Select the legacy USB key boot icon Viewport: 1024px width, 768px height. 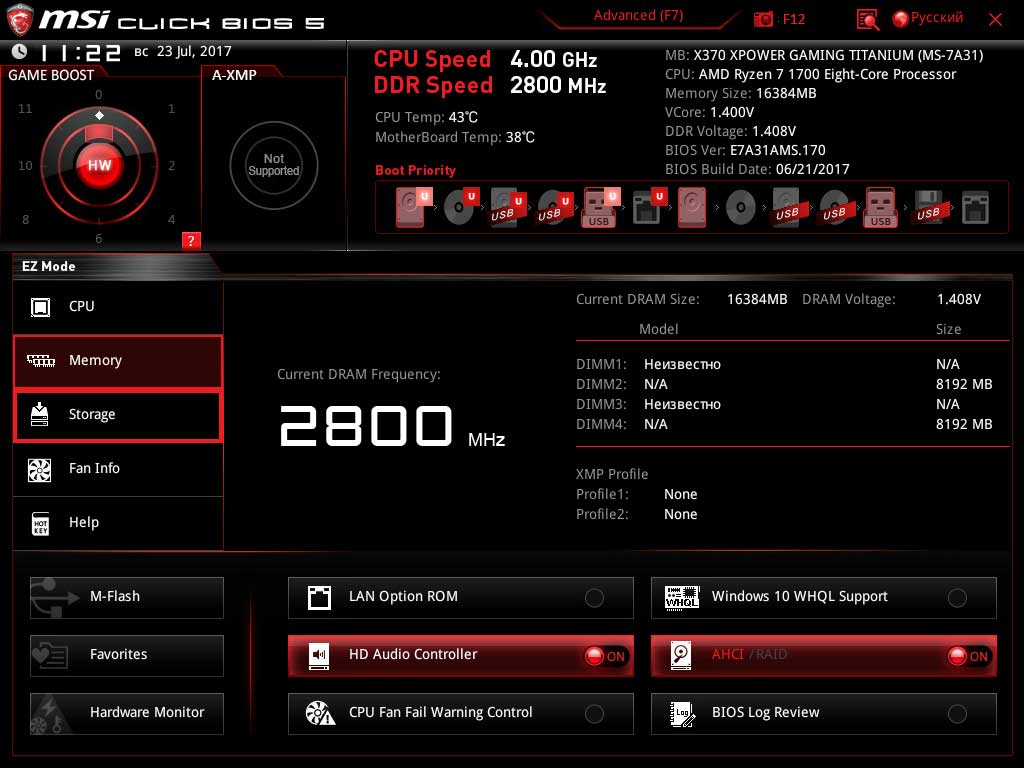coord(880,208)
